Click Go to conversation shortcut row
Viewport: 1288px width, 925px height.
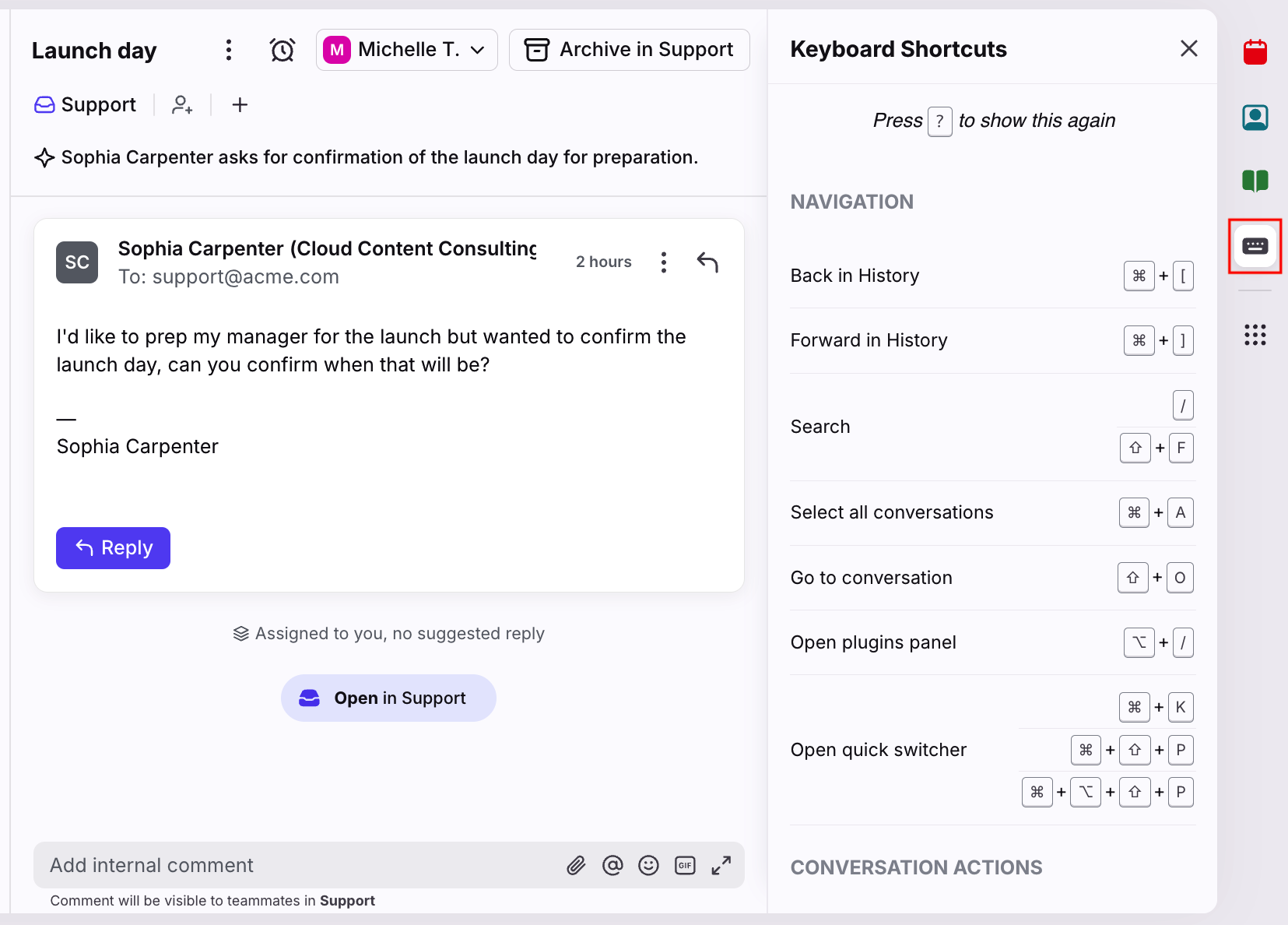coord(992,578)
